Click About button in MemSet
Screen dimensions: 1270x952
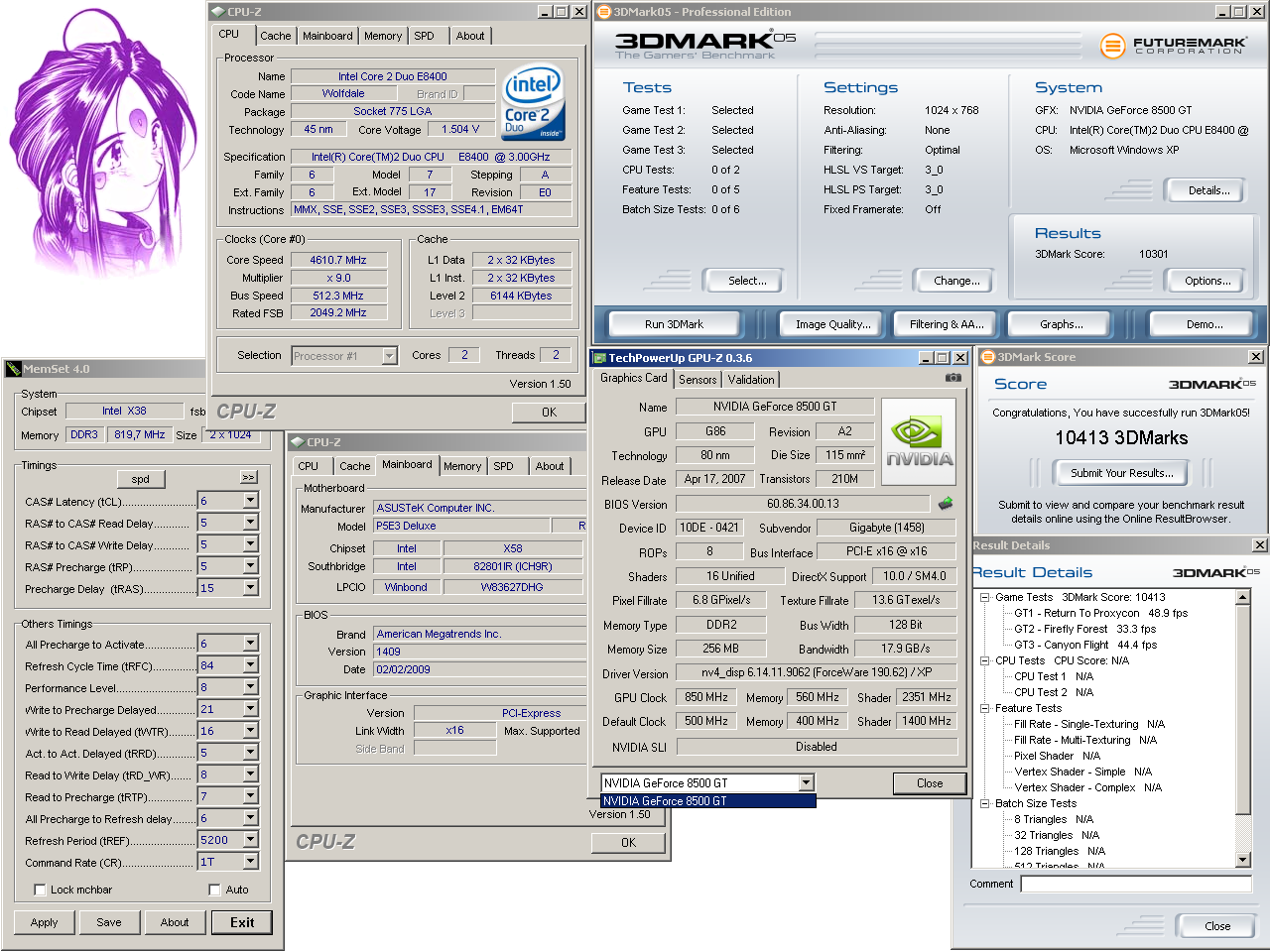tap(175, 922)
